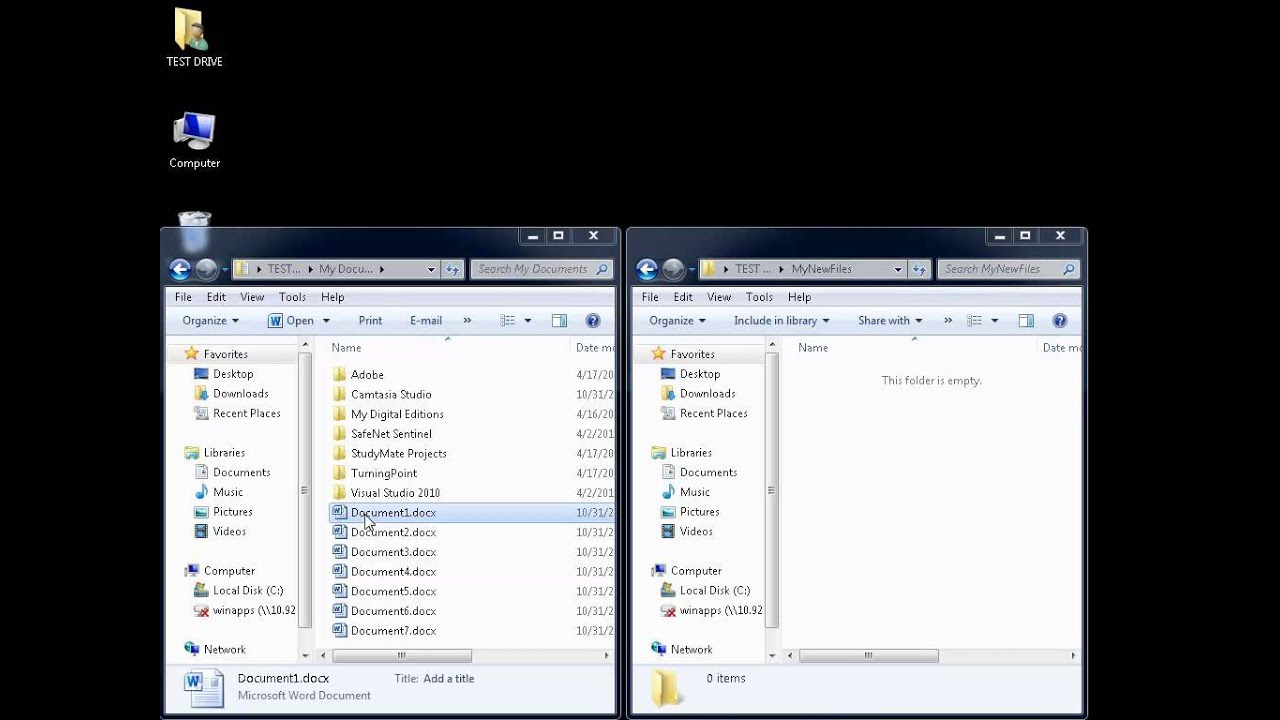1280x720 pixels.
Task: Open File menu in My Documents window
Action: [x=183, y=297]
